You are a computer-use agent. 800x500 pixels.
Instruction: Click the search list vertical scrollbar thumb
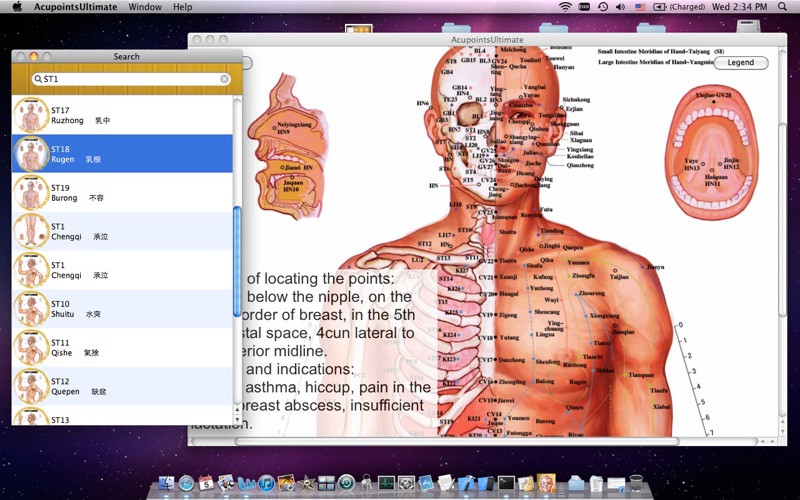pyautogui.click(x=237, y=261)
